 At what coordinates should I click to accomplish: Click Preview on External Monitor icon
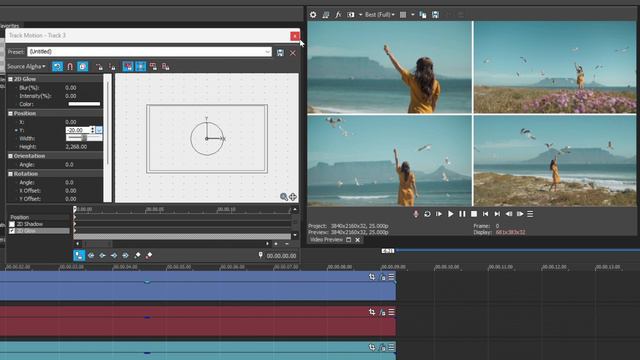click(x=325, y=15)
